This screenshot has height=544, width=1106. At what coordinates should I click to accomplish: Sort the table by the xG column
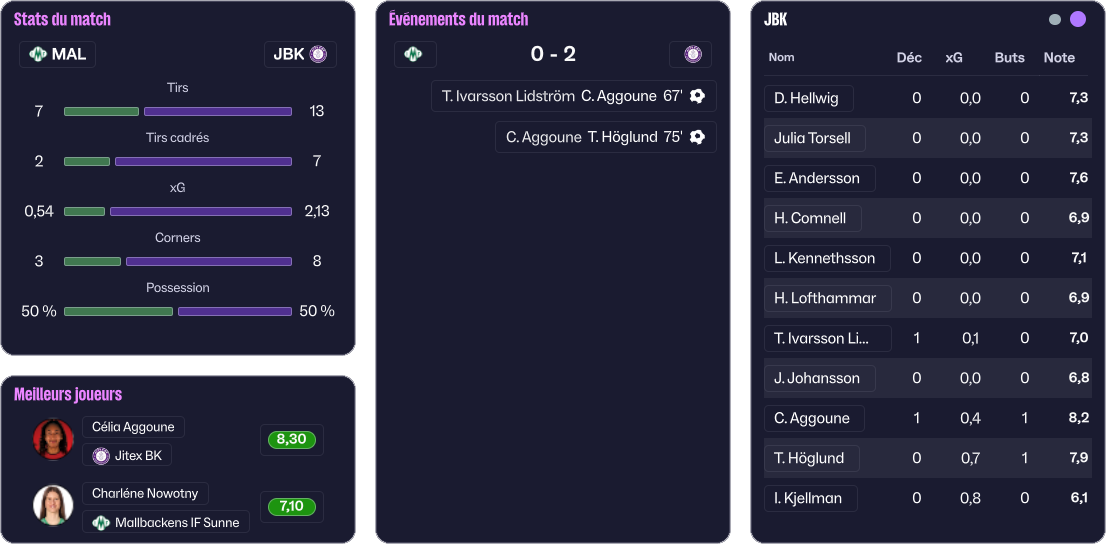tap(954, 58)
